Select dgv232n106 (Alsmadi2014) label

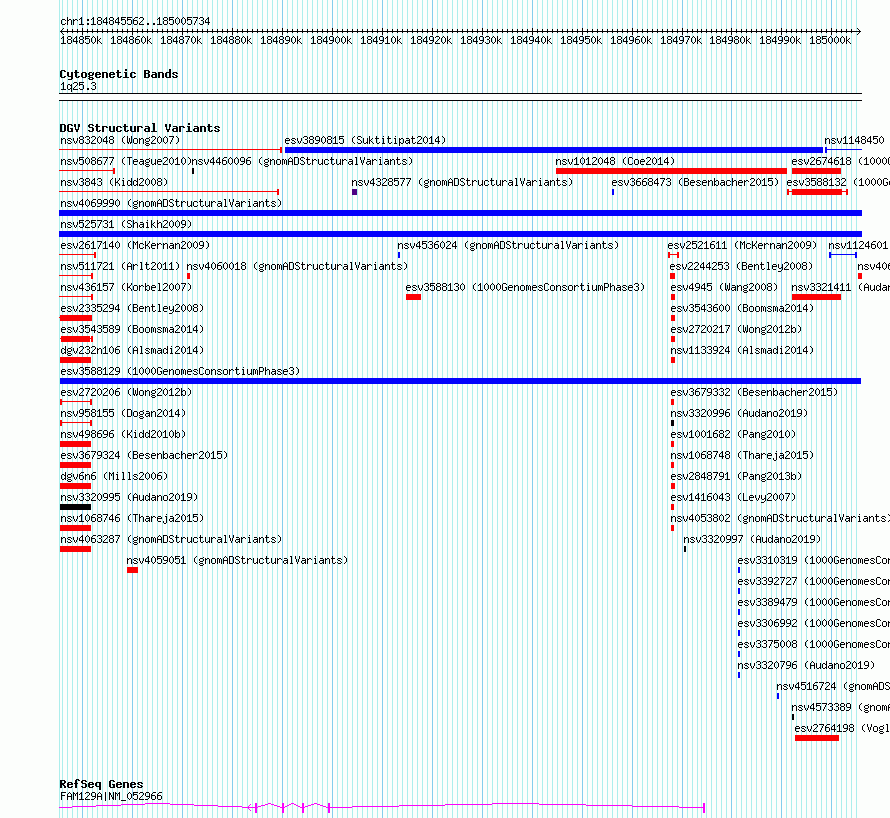point(132,350)
